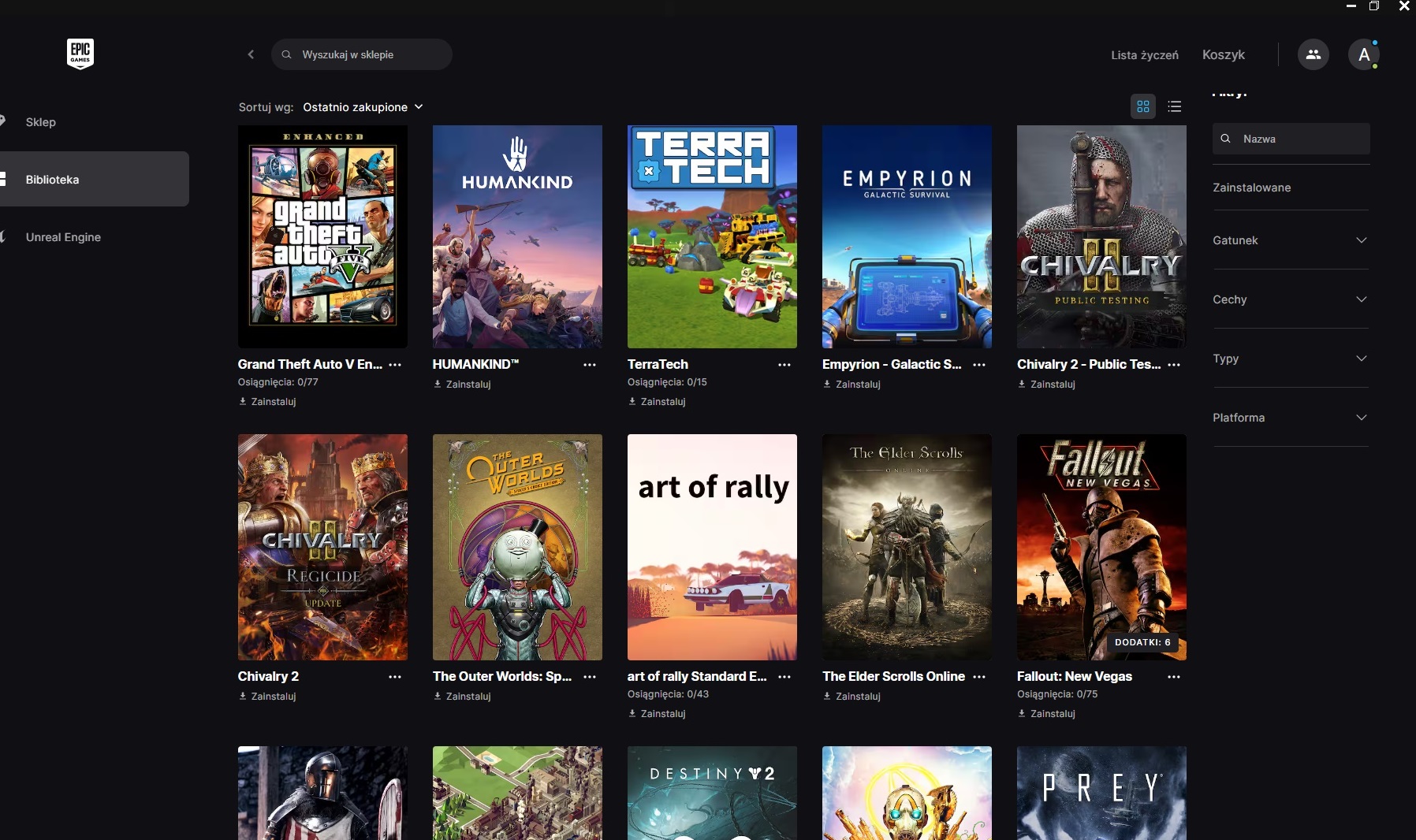The height and width of the screenshot is (840, 1416).
Task: Open the Fallout New Vegas cover
Action: tap(1101, 547)
